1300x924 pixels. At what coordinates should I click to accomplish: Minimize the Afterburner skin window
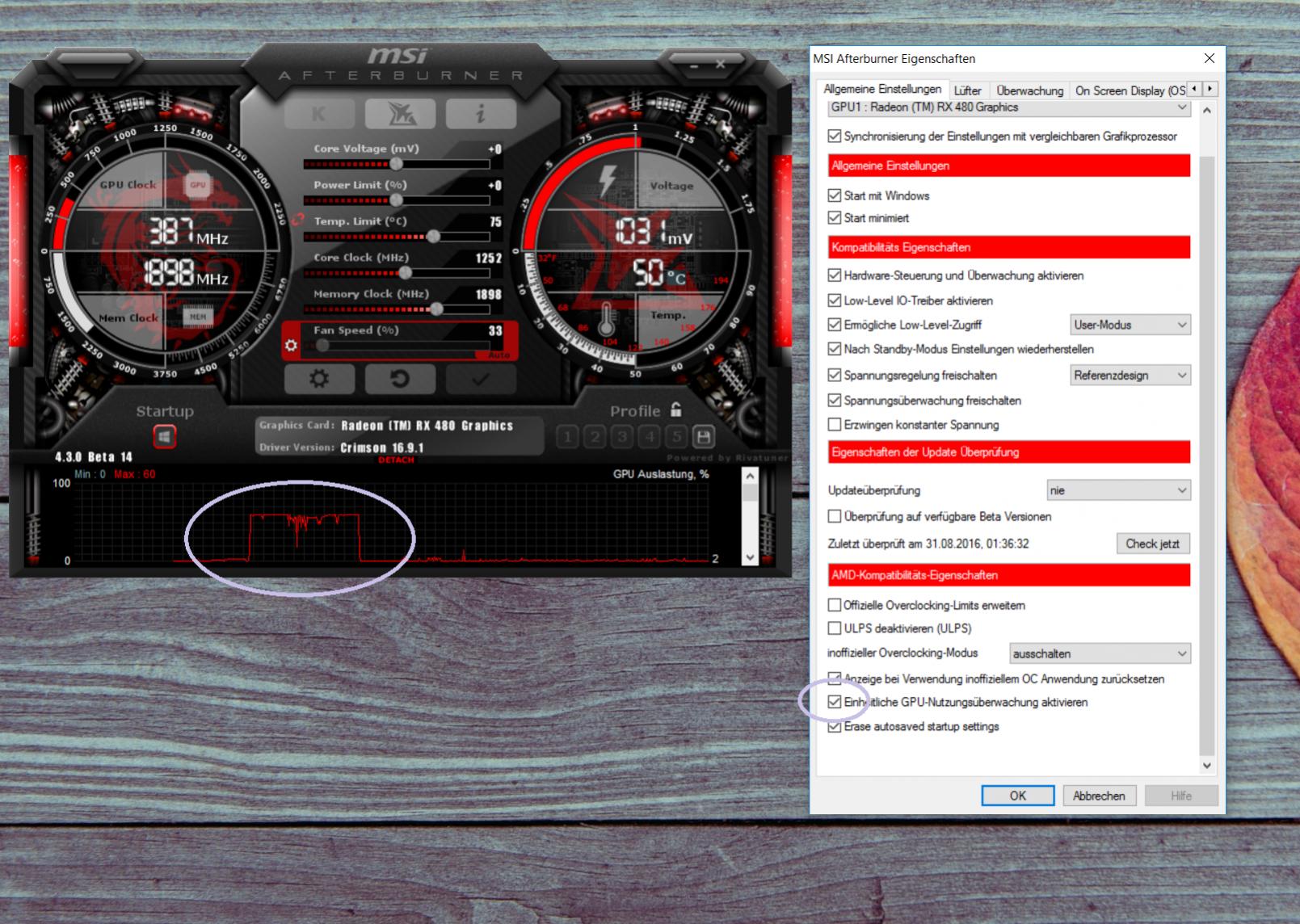point(694,65)
